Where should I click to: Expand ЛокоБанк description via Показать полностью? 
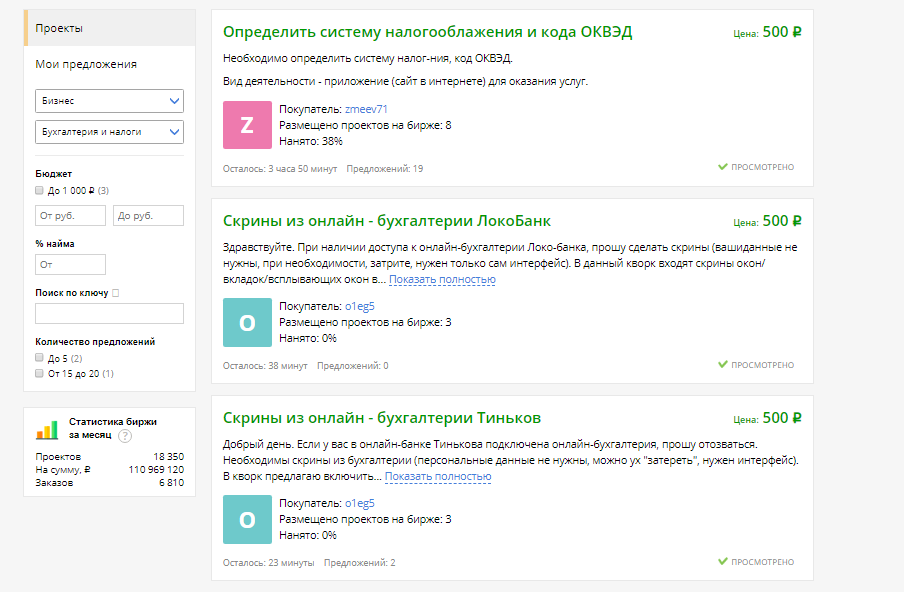coord(442,280)
